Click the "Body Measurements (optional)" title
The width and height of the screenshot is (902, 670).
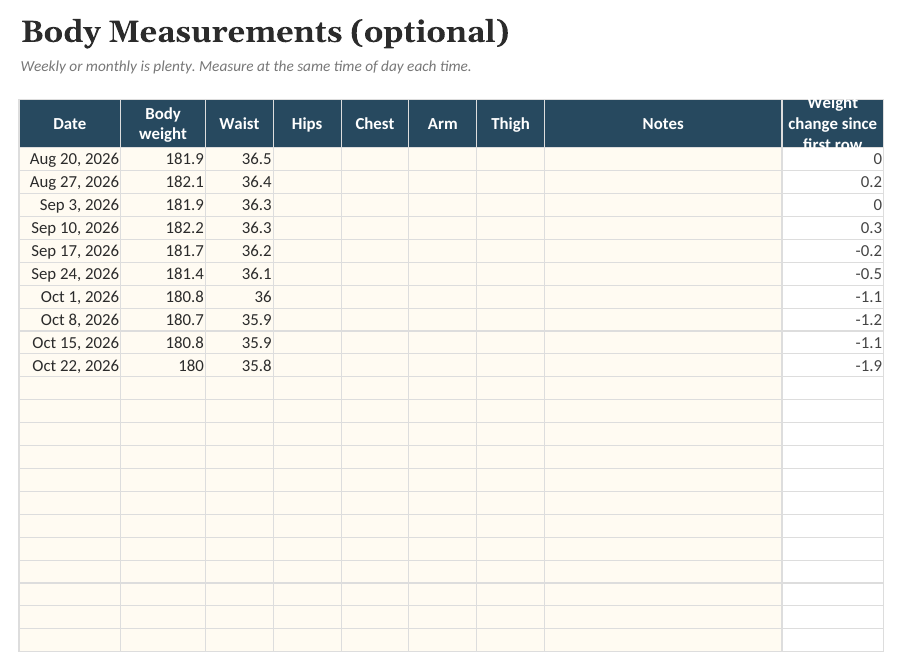click(x=265, y=32)
